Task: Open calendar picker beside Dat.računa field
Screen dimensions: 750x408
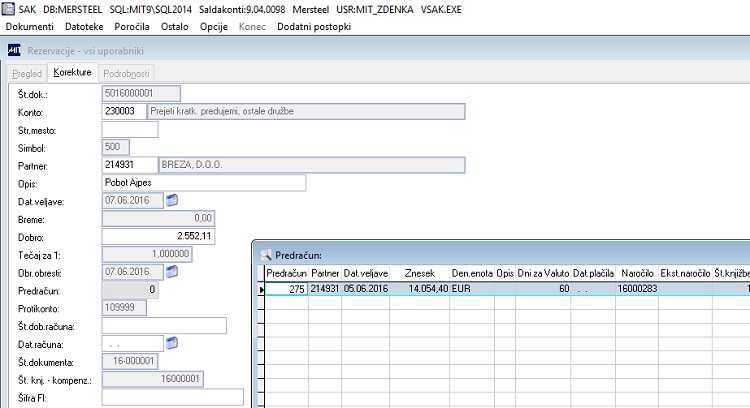Action: [172, 343]
